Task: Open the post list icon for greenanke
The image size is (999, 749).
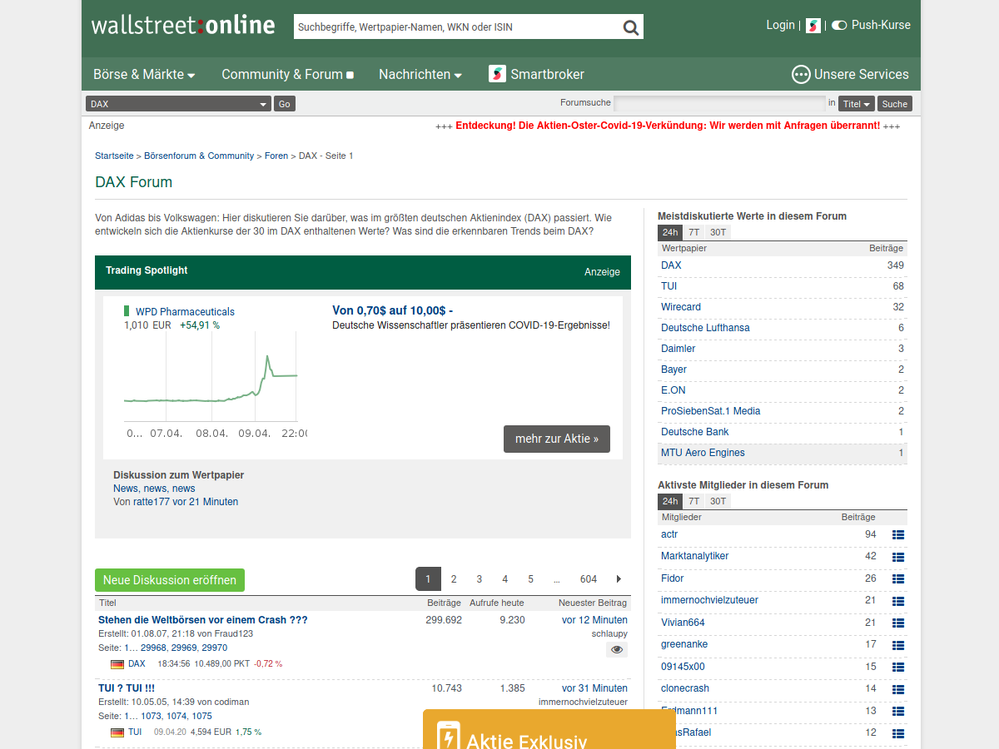Action: [898, 645]
